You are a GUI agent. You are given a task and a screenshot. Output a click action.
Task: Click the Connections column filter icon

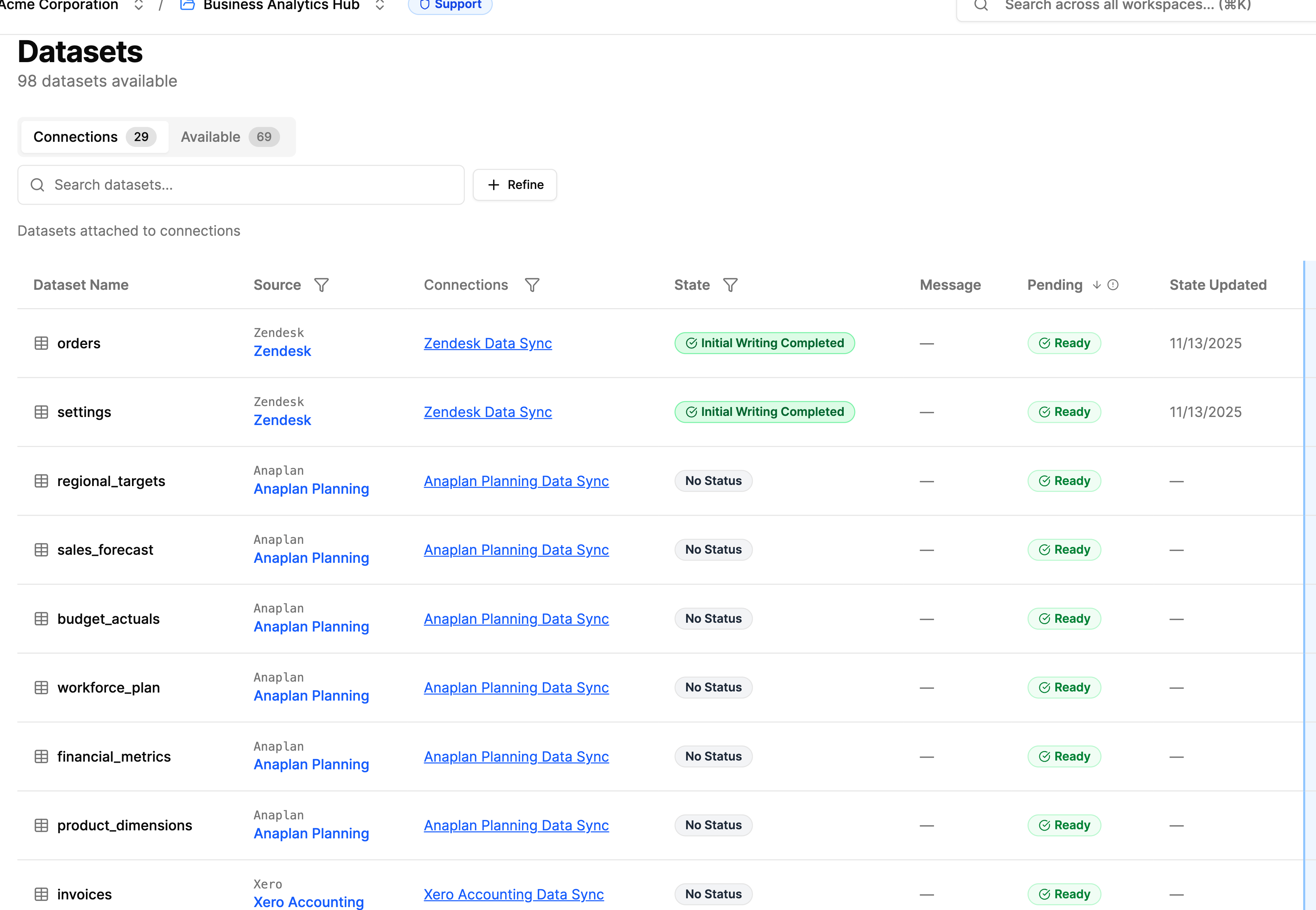click(532, 285)
